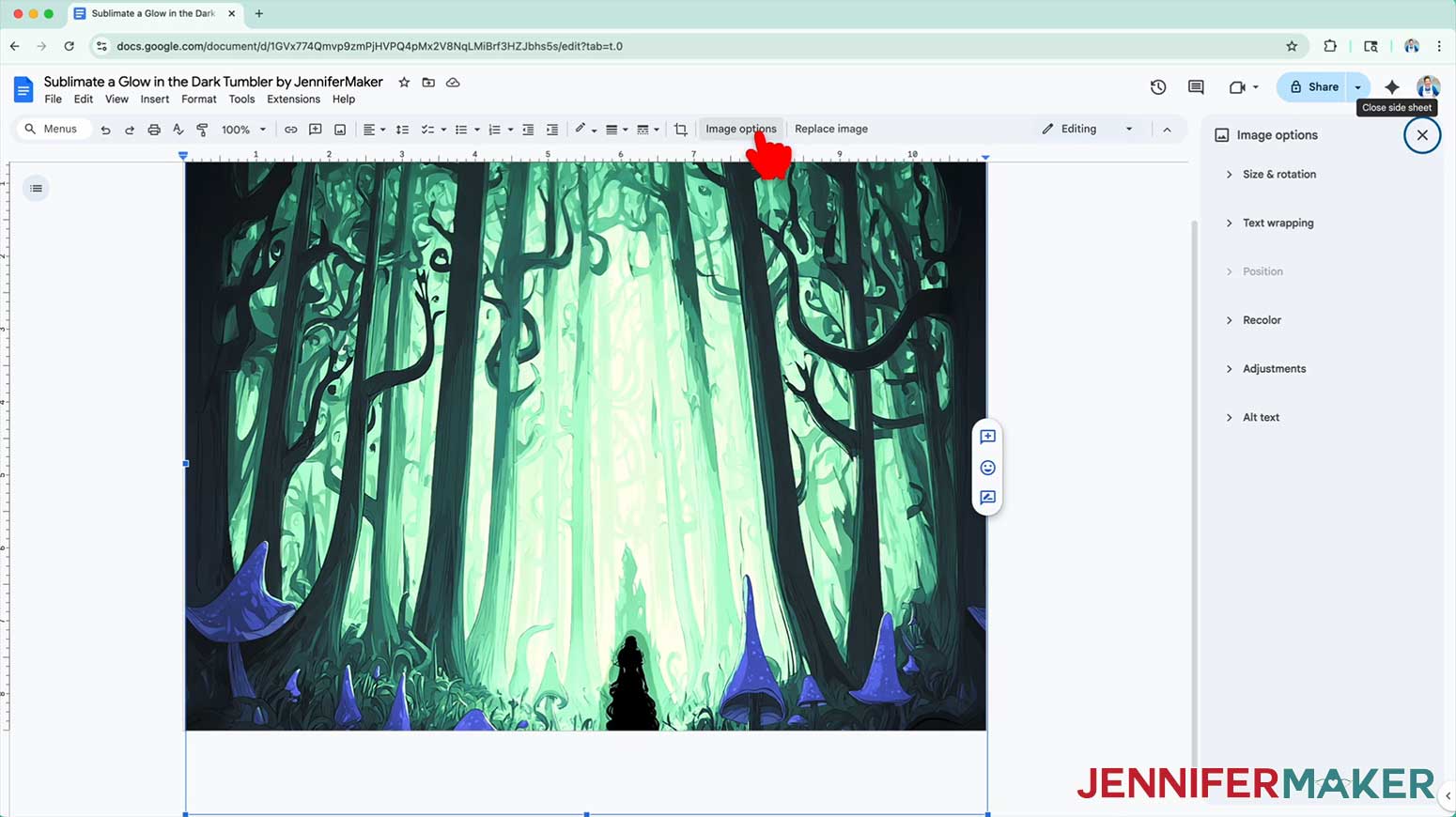Click the Share button
1456x817 pixels.
pyautogui.click(x=1312, y=87)
